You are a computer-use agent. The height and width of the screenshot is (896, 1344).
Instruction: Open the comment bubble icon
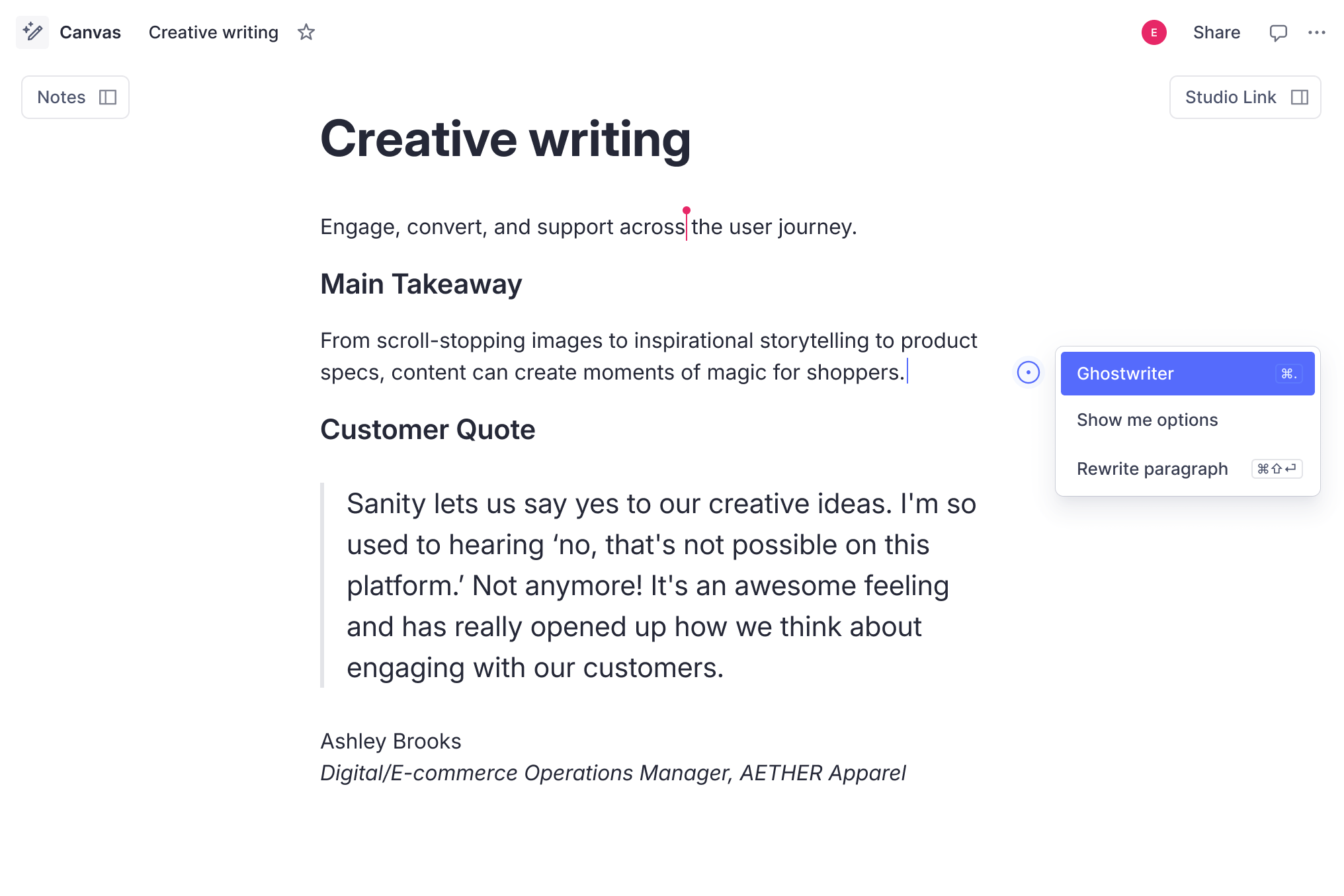coord(1279,32)
